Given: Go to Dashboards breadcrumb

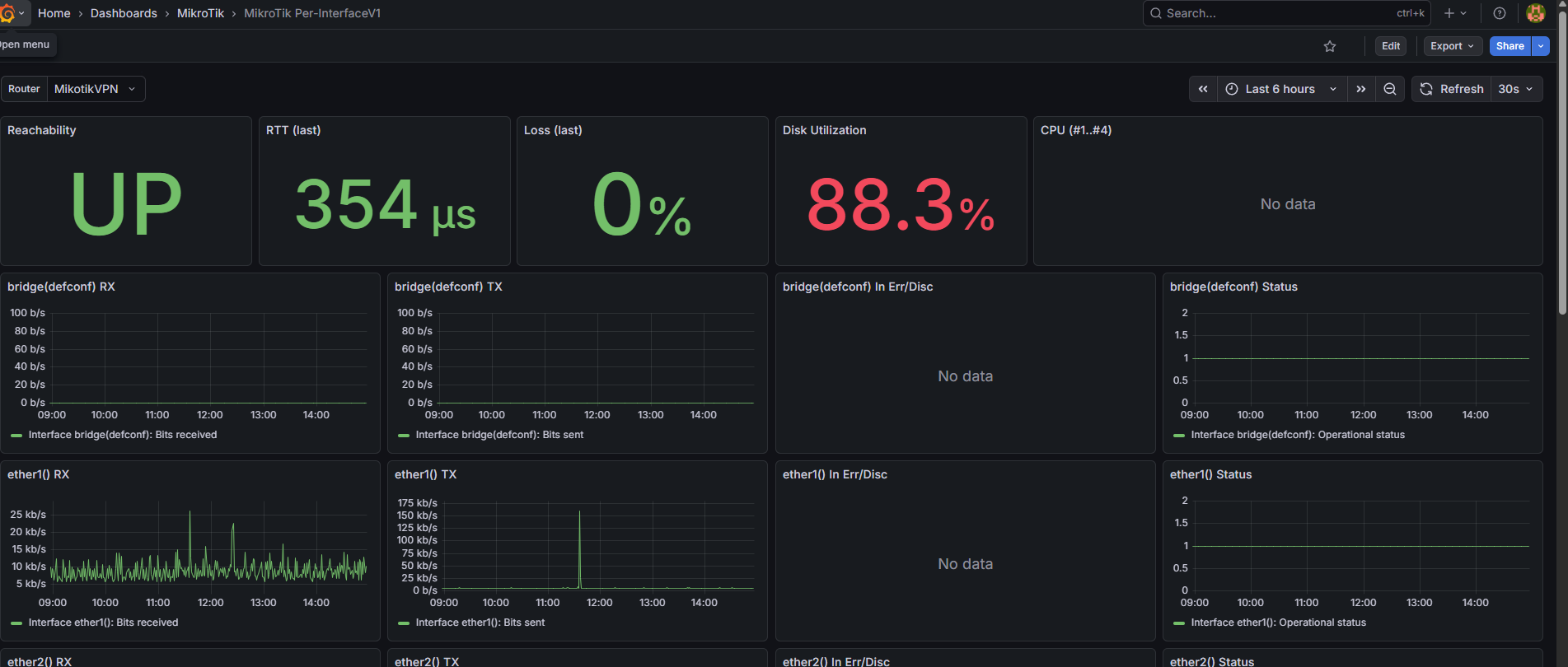Looking at the screenshot, I should [124, 13].
